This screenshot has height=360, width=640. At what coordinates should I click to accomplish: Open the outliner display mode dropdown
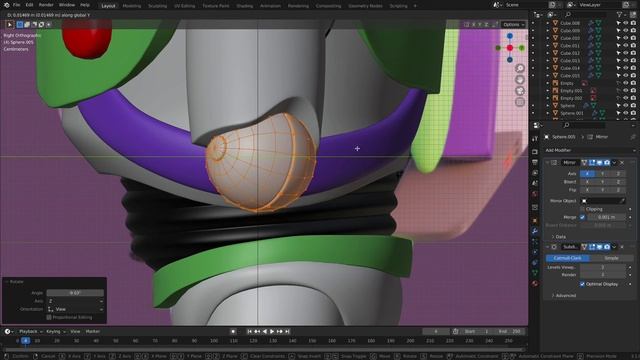point(539,15)
